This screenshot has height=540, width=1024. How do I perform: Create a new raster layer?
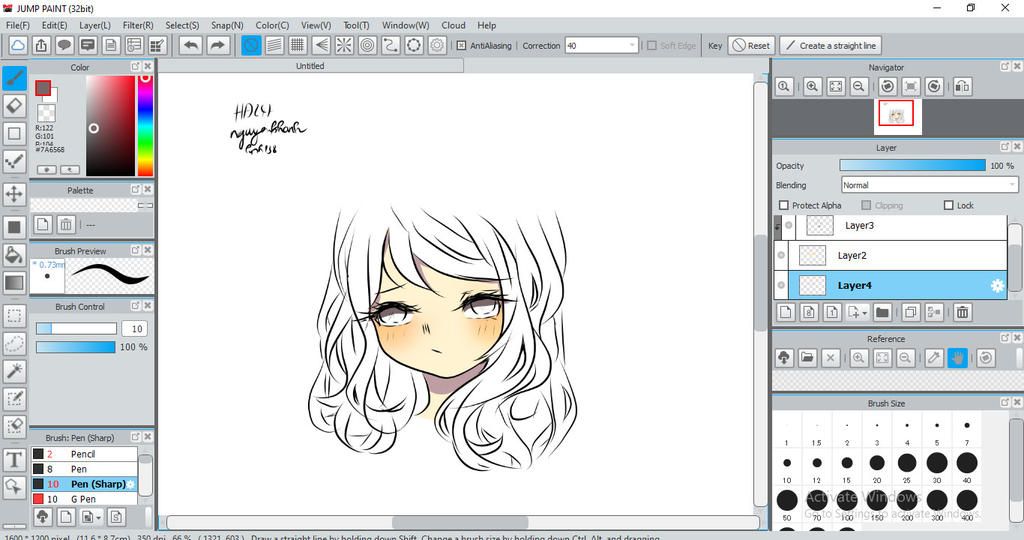[786, 312]
